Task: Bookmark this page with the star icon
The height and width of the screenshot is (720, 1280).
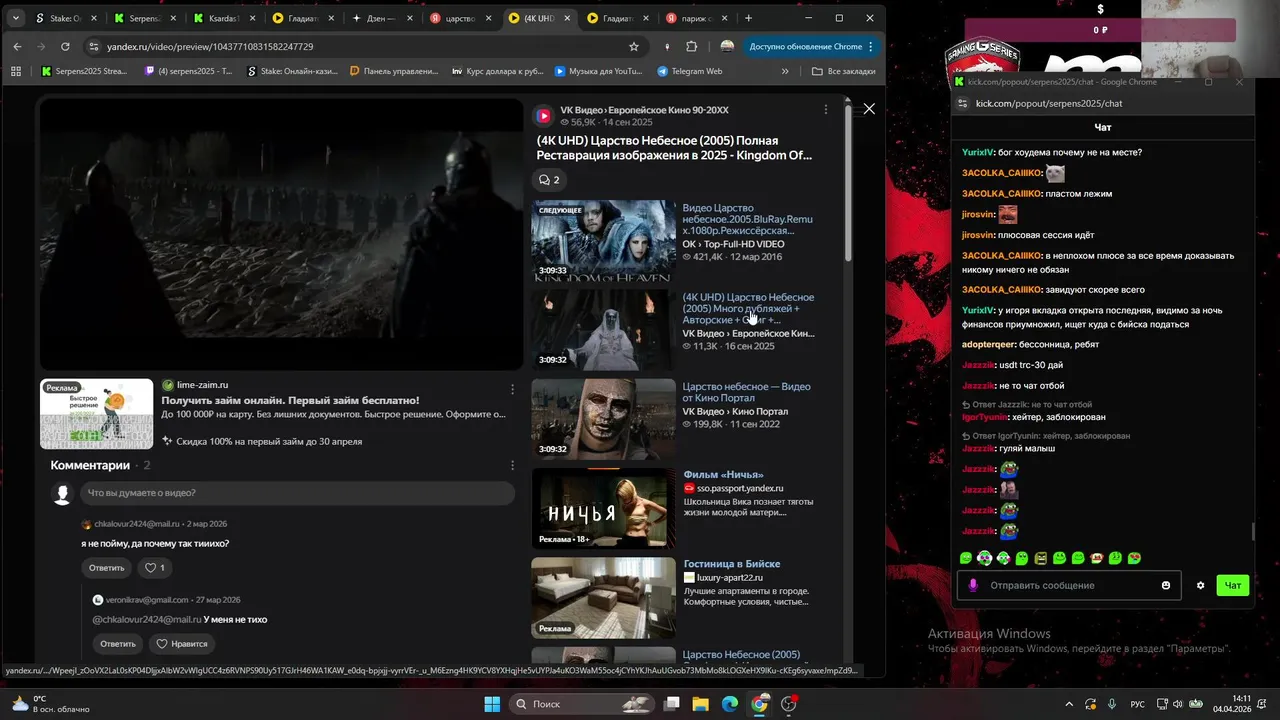Action: pos(634,46)
